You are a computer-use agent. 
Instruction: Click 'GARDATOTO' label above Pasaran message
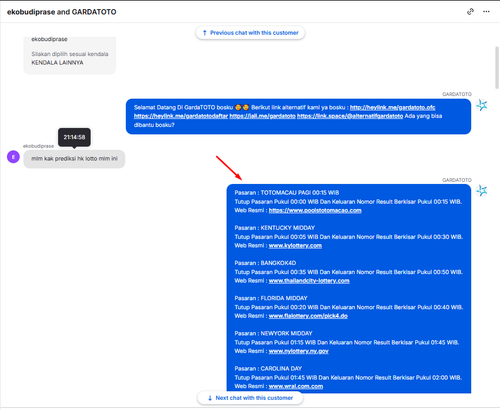click(x=457, y=180)
